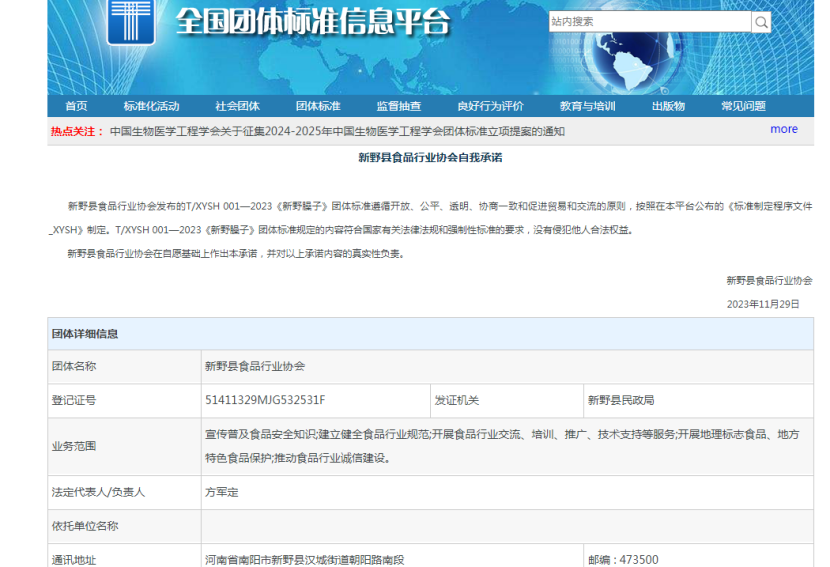Click the search magnifier icon
The image size is (830, 567).
click(761, 22)
